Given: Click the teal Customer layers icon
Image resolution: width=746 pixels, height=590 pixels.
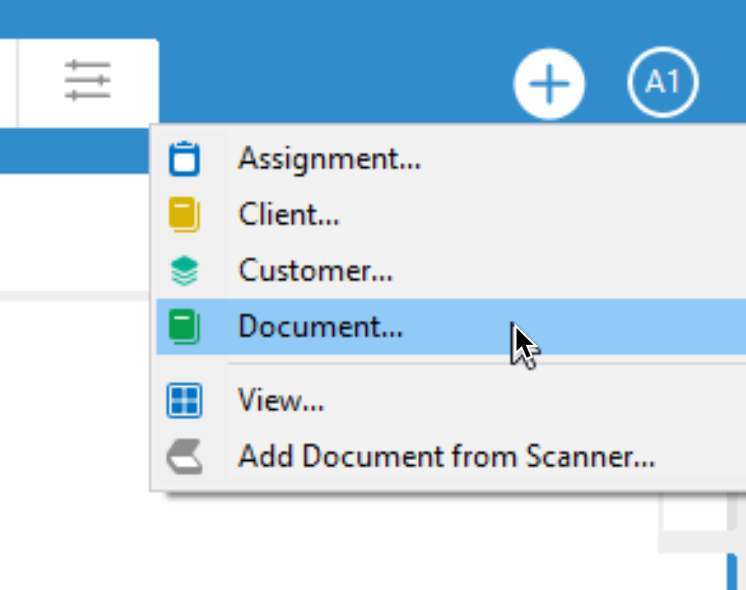Looking at the screenshot, I should tap(184, 271).
